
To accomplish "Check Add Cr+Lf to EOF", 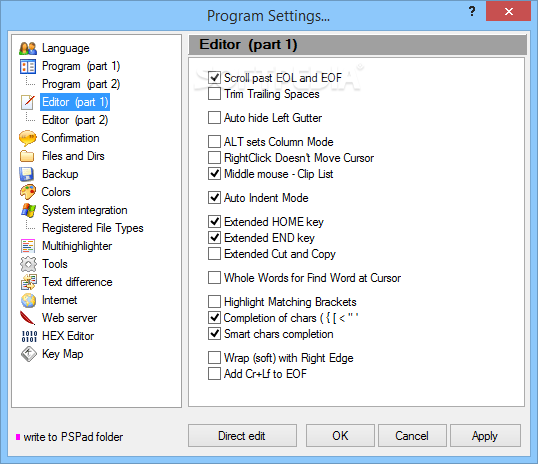I will point(214,374).
